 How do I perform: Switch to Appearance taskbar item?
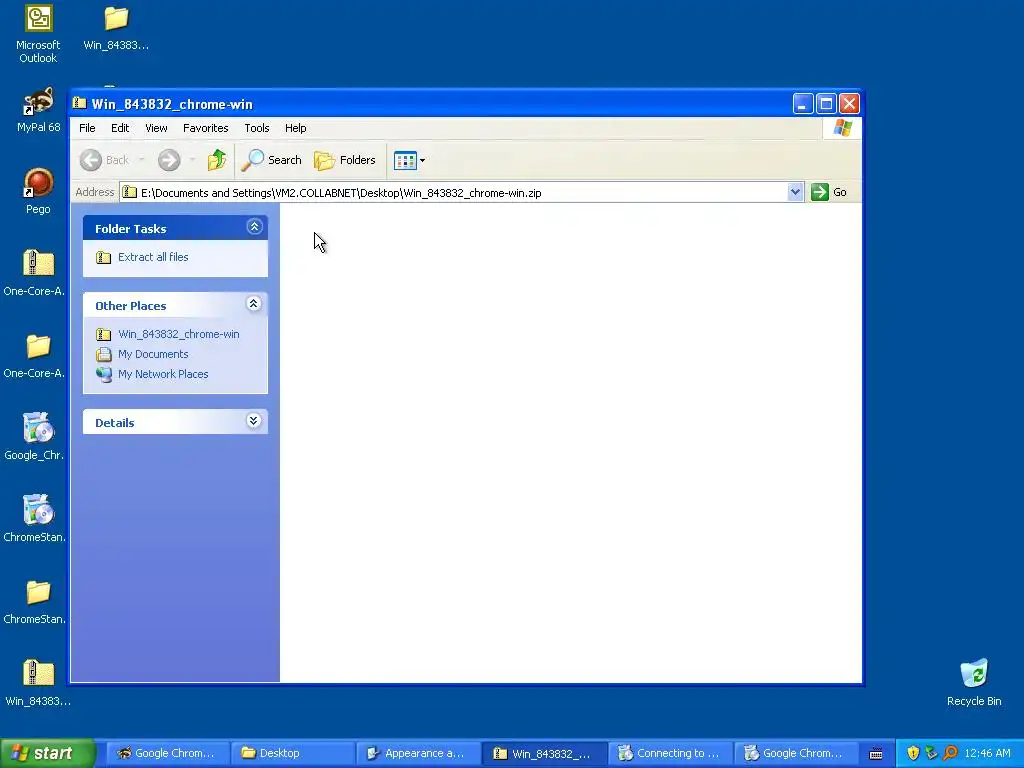point(418,753)
